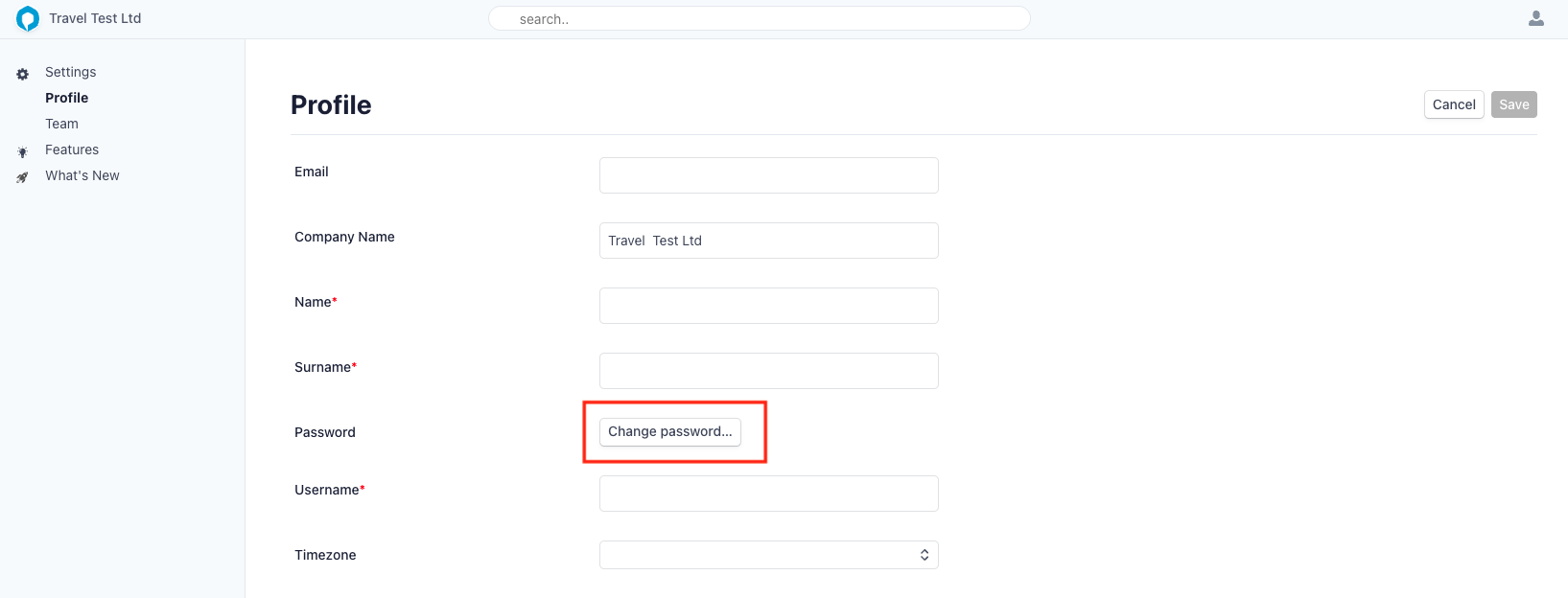Viewport: 1568px width, 598px height.
Task: Click the Company Name input
Action: pyautogui.click(x=768, y=241)
